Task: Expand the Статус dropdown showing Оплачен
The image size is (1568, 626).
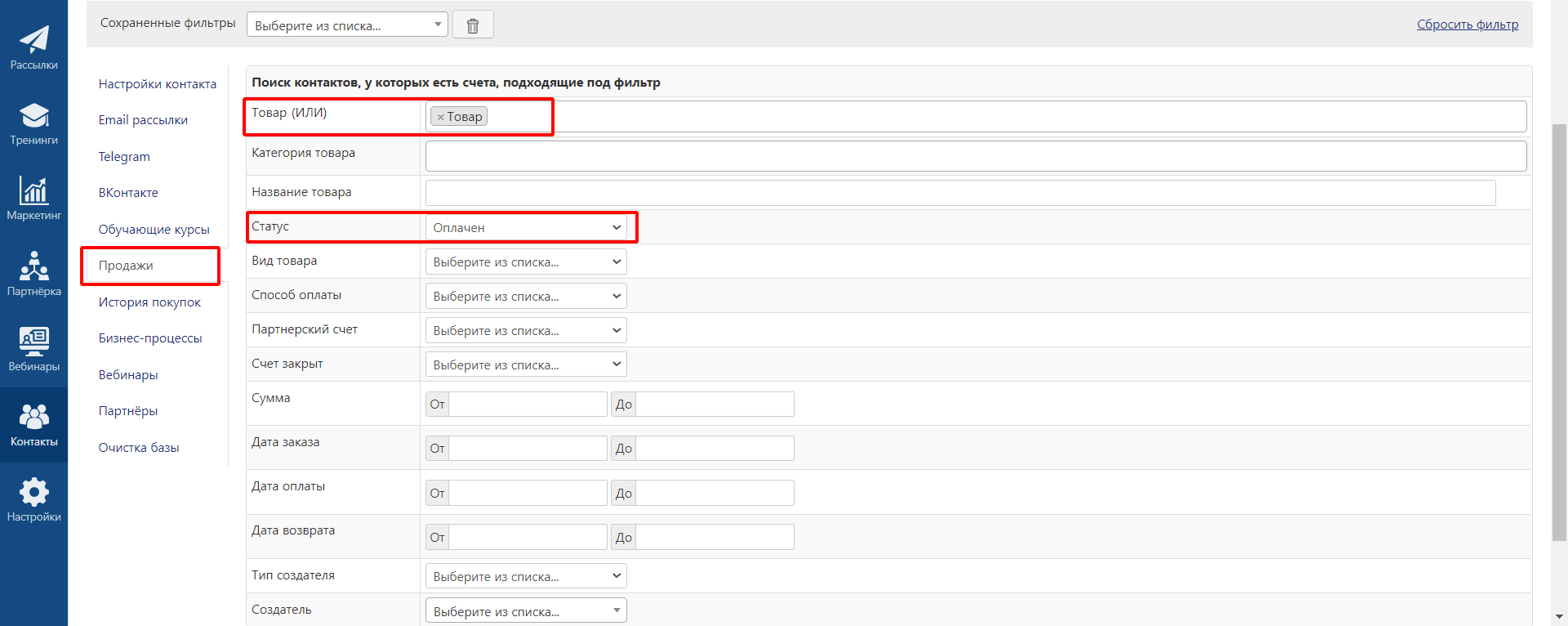Action: (x=526, y=228)
